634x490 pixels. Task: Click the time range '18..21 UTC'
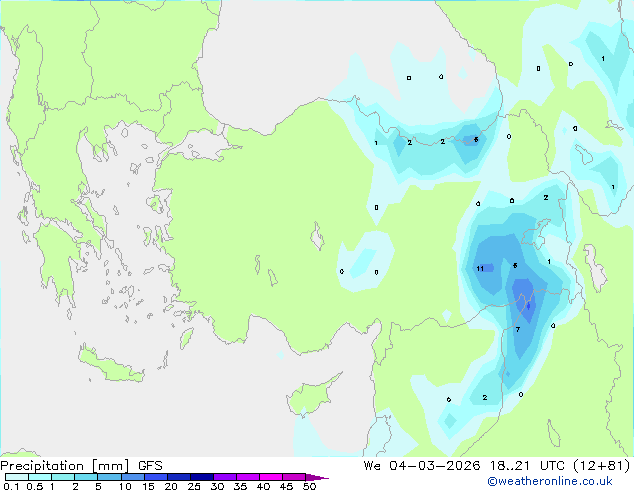(527, 466)
